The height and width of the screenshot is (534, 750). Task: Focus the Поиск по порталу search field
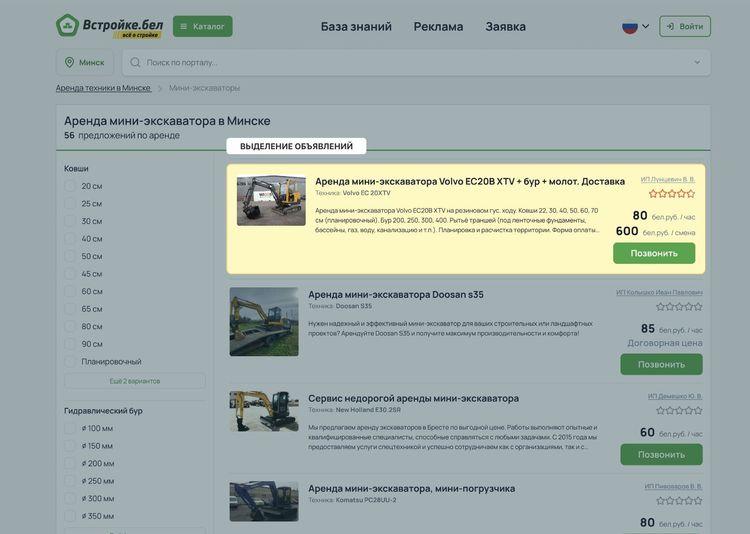tap(416, 62)
